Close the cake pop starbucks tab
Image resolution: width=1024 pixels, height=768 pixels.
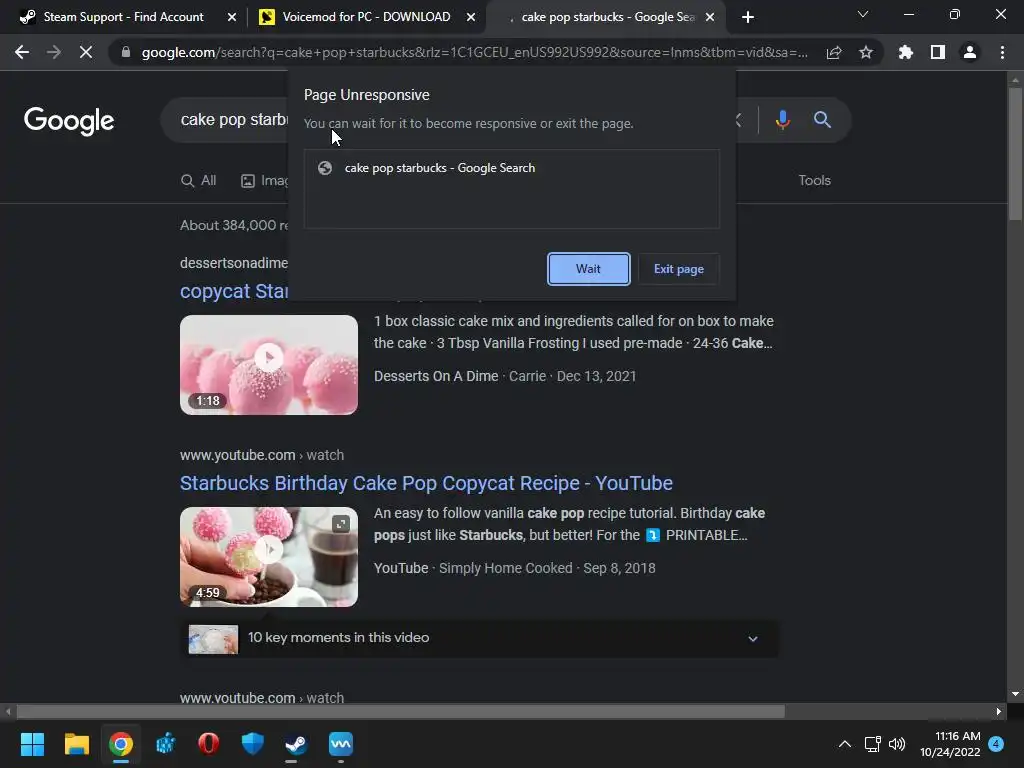point(710,17)
